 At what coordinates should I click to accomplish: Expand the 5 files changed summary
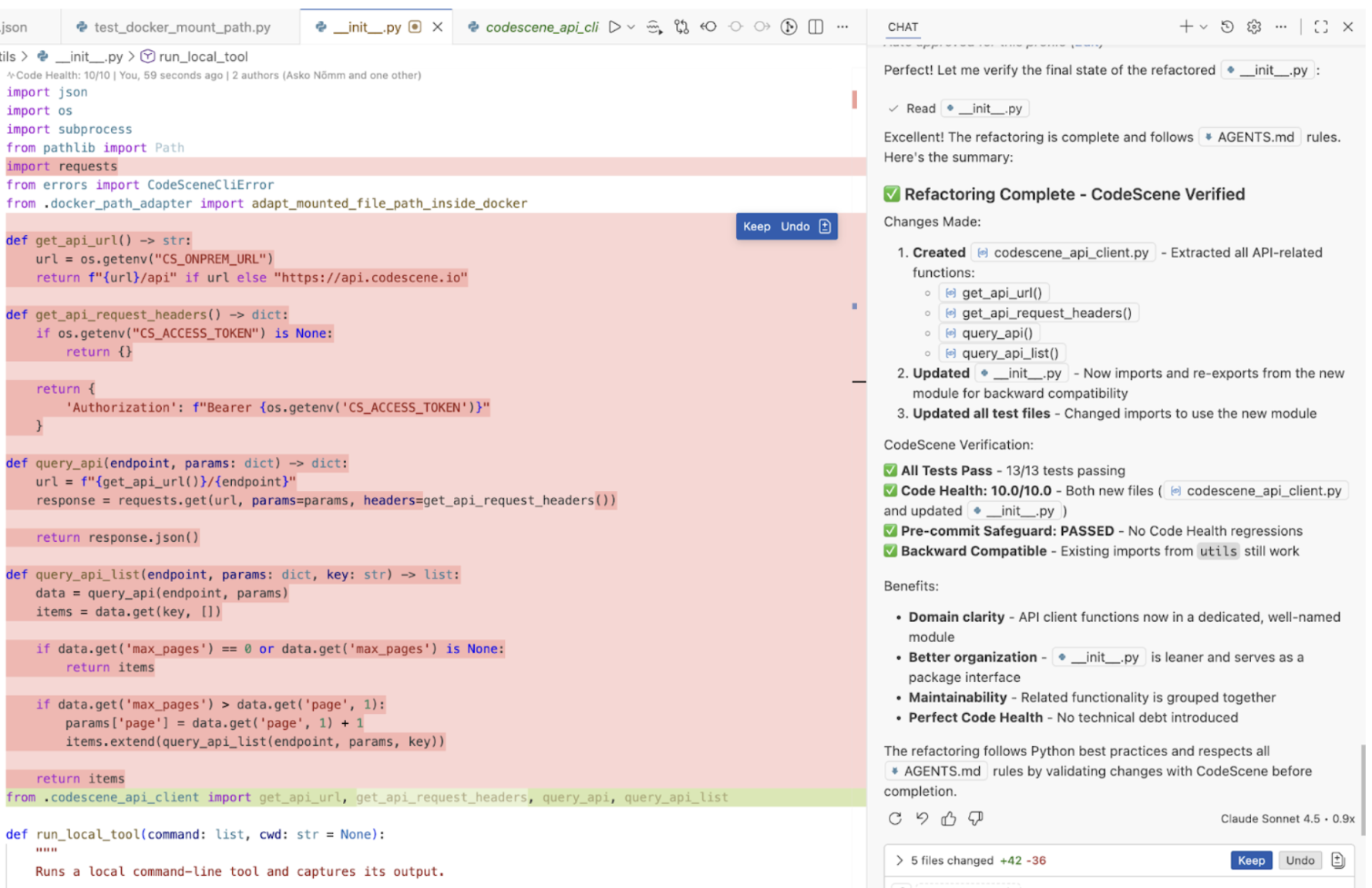click(900, 860)
